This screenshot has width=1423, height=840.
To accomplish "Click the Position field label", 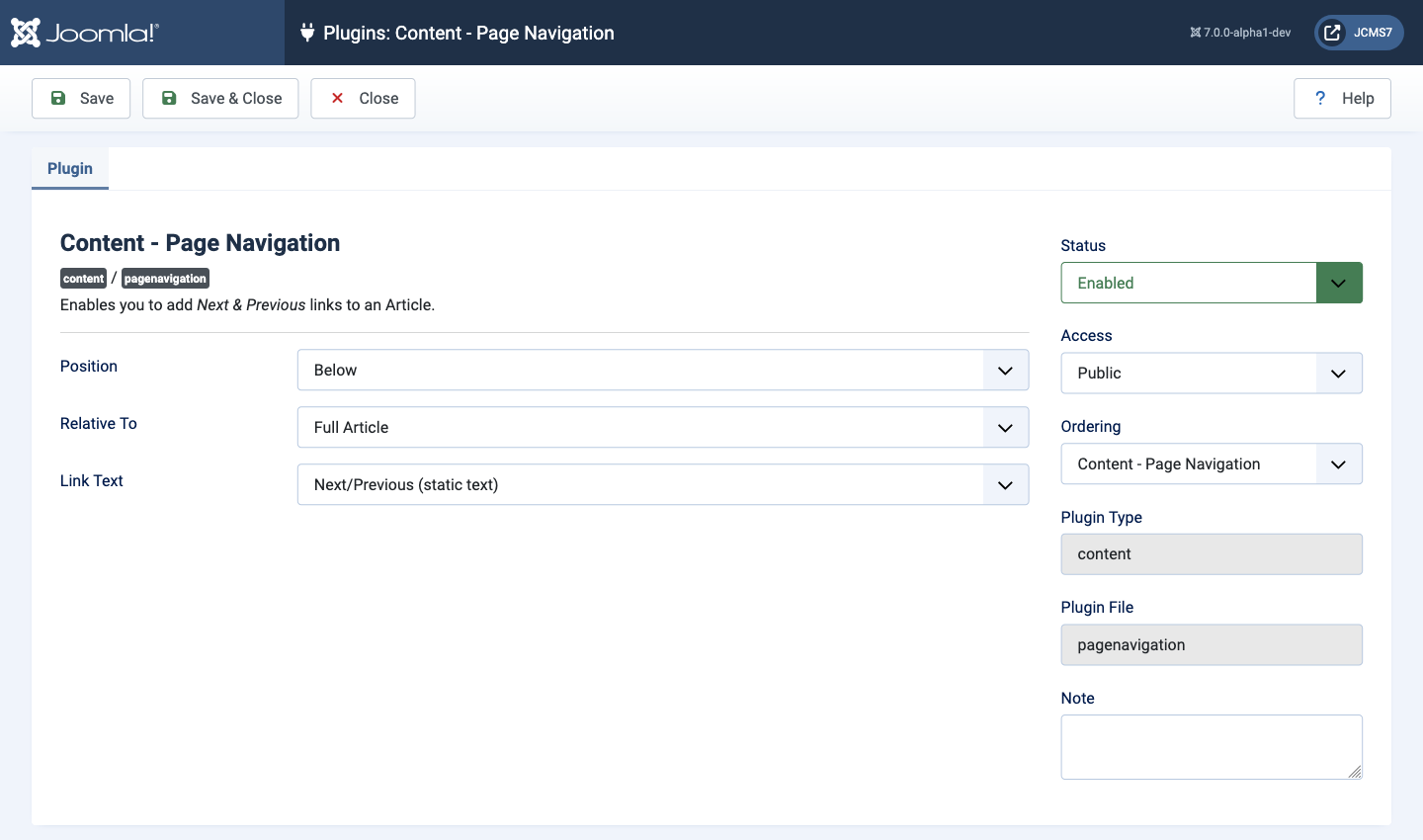I will (89, 367).
